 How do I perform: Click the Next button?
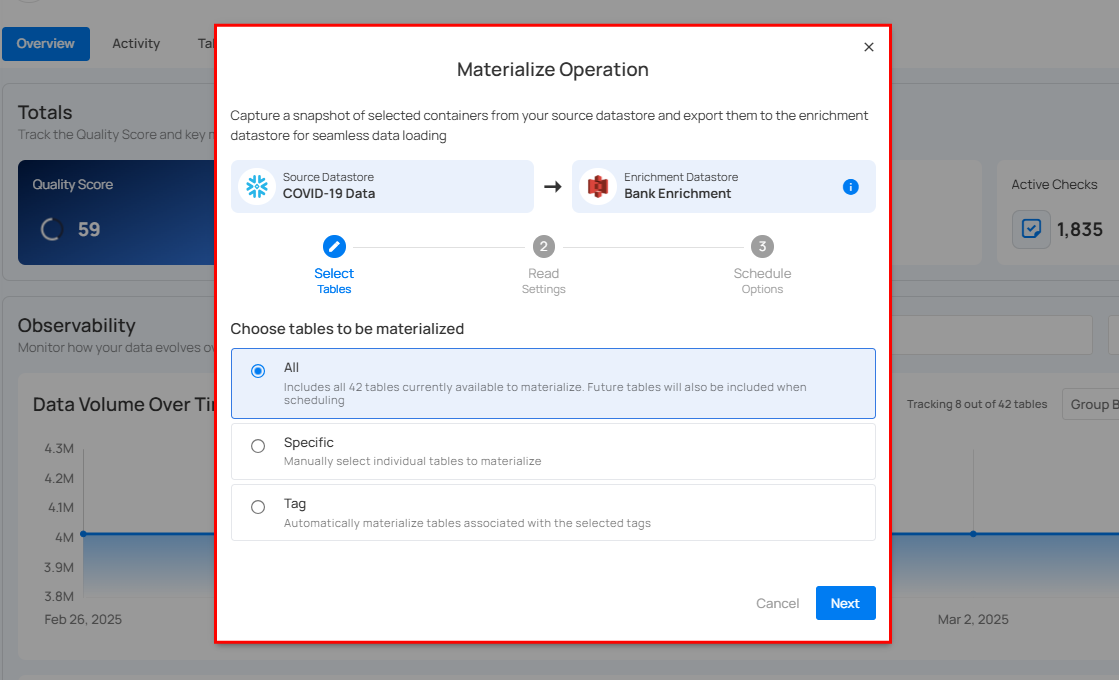point(845,603)
